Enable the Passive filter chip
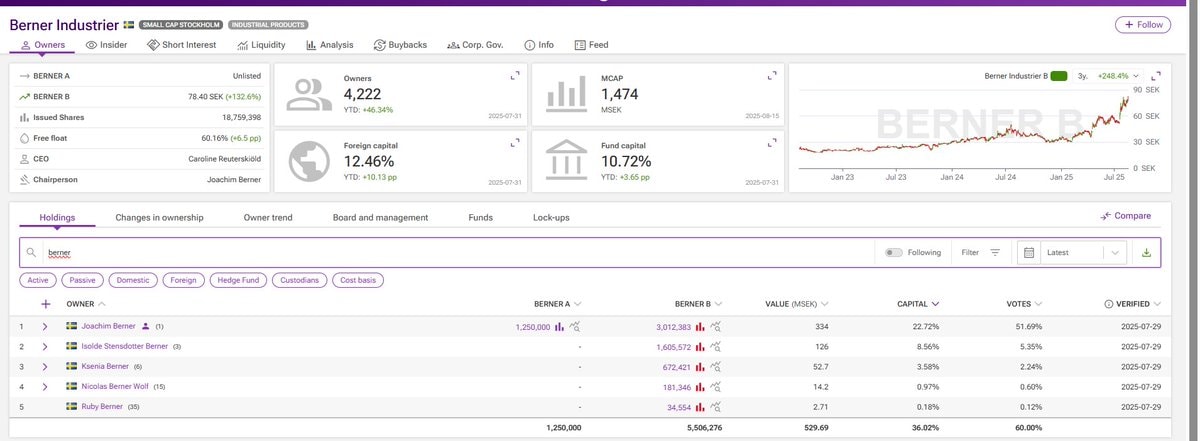Viewport: 1200px width, 441px height. [x=82, y=280]
